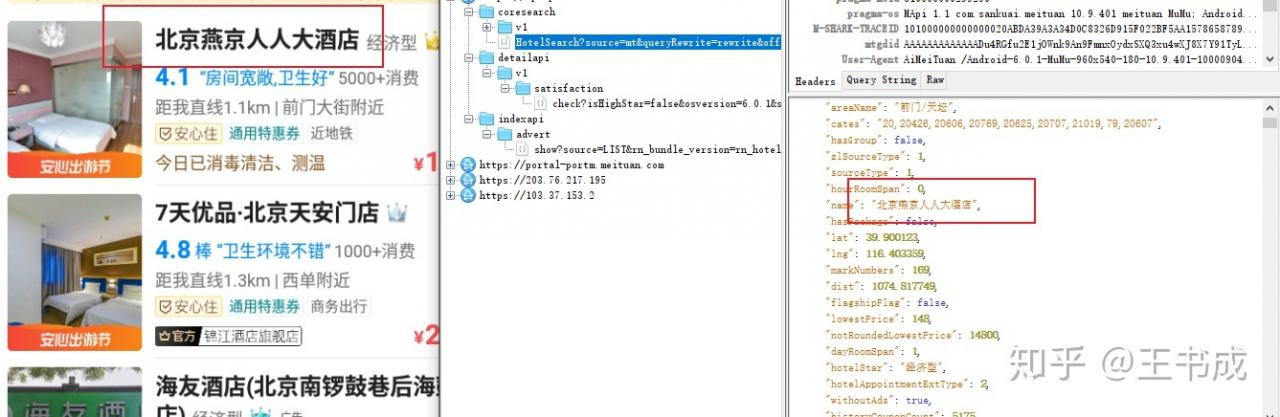Click the 7天优品 hotel room thumbnail
The height and width of the screenshot is (417, 1280).
pyautogui.click(x=75, y=273)
